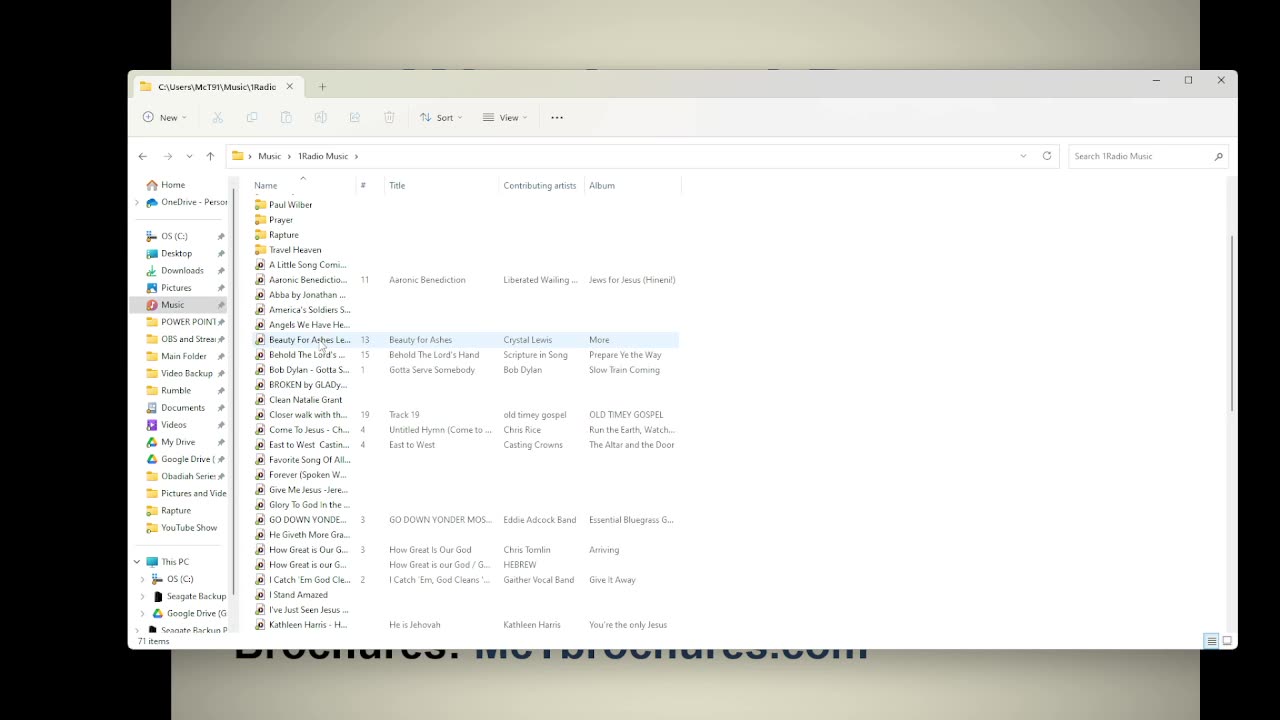Close the 1Radio Music tab
Screen dimensions: 1280x720
(290, 87)
